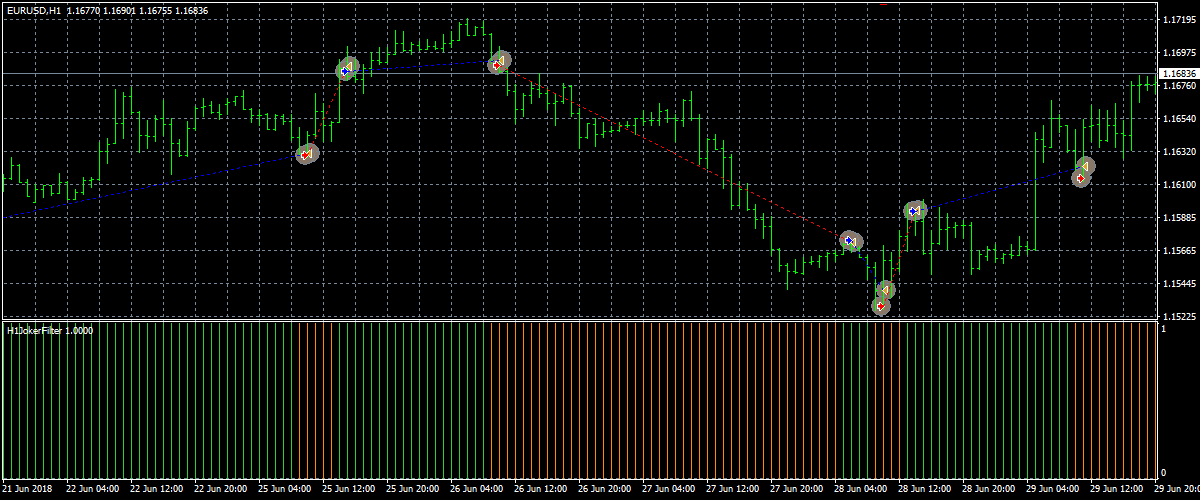Select the blue arrow marker near 28 Jun 12:00
Viewport: 1200px width, 500px height.
[912, 211]
